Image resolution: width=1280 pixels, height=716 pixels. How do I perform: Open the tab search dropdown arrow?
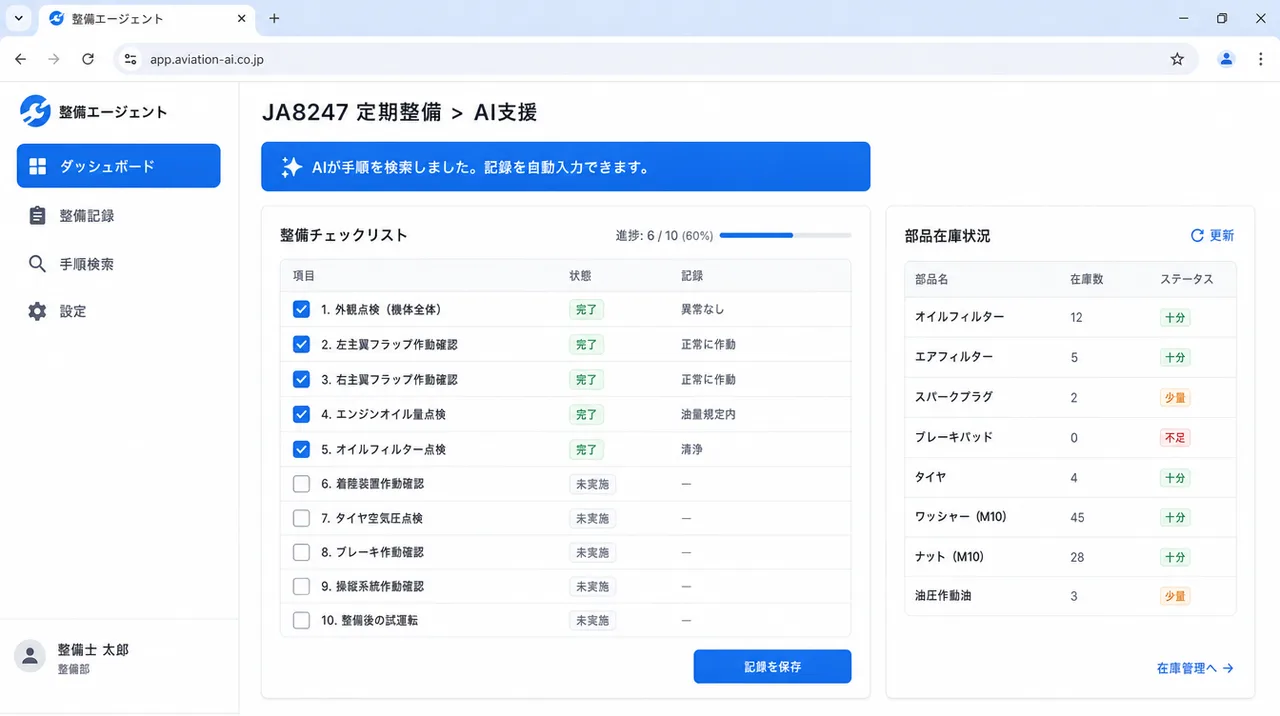(x=18, y=18)
